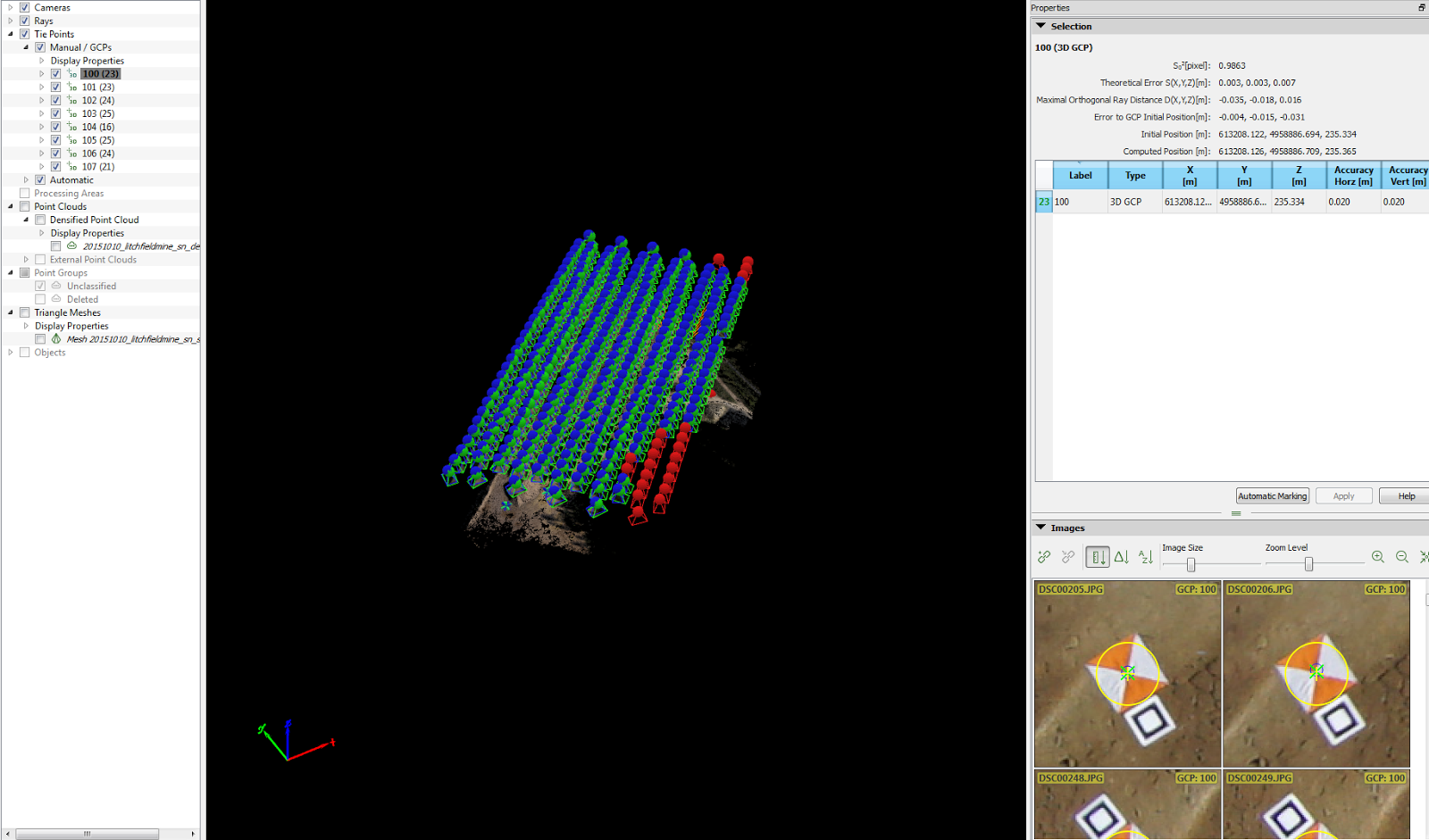
Task: Select GCP 103 (25) in tree
Action: (98, 113)
